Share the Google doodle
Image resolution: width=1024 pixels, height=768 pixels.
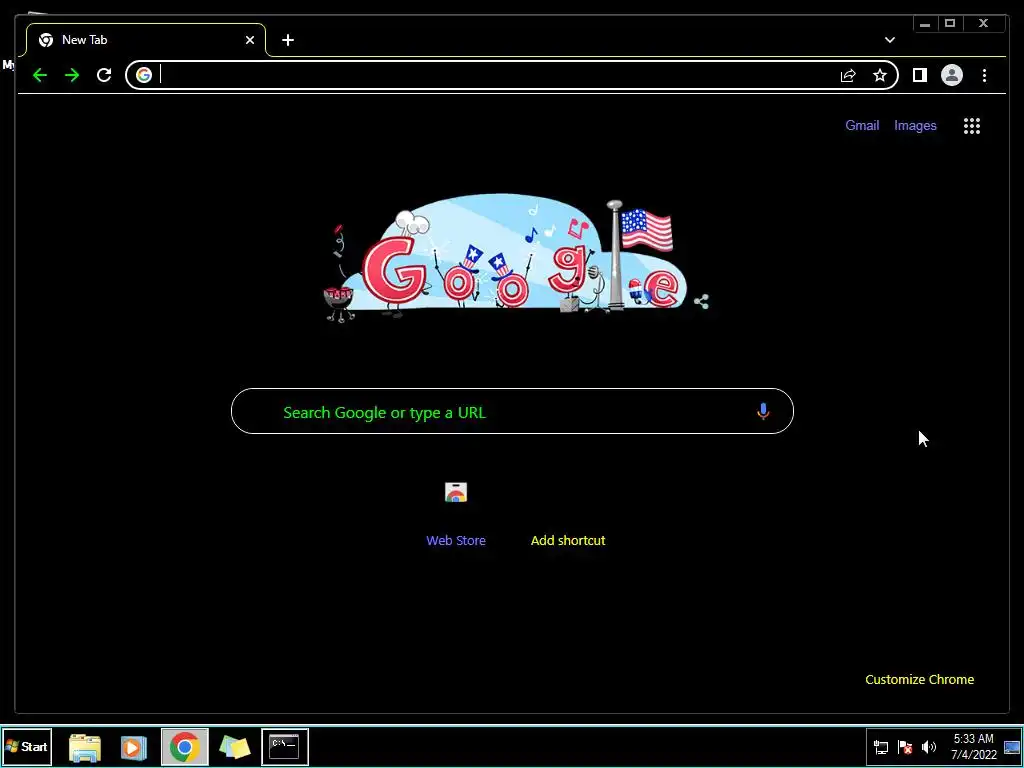(x=701, y=302)
